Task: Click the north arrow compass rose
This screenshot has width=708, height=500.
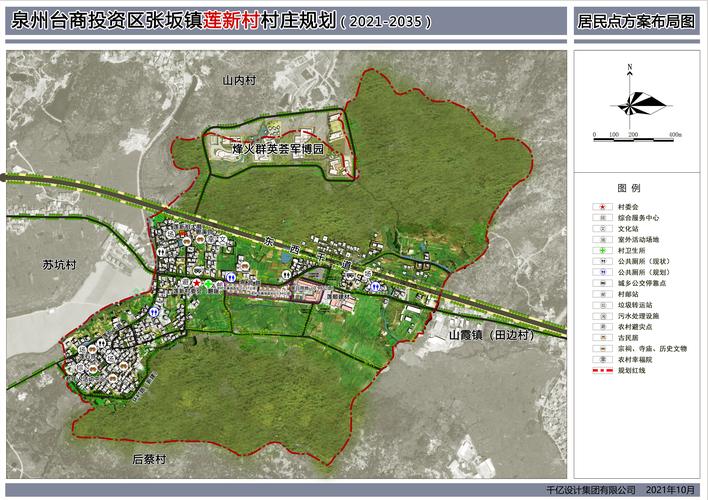Action: tap(630, 100)
